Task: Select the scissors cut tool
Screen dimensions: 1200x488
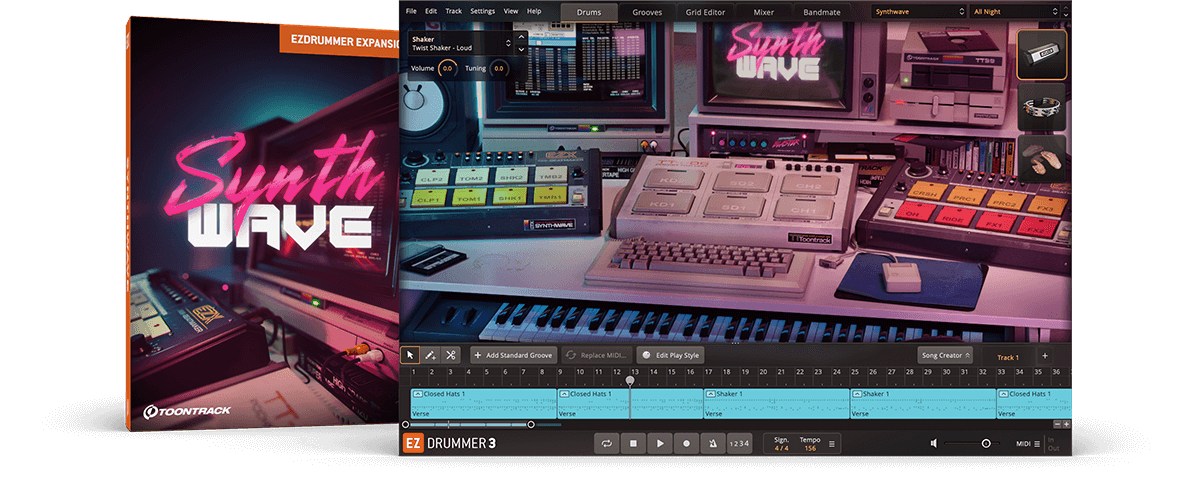Action: tap(451, 355)
